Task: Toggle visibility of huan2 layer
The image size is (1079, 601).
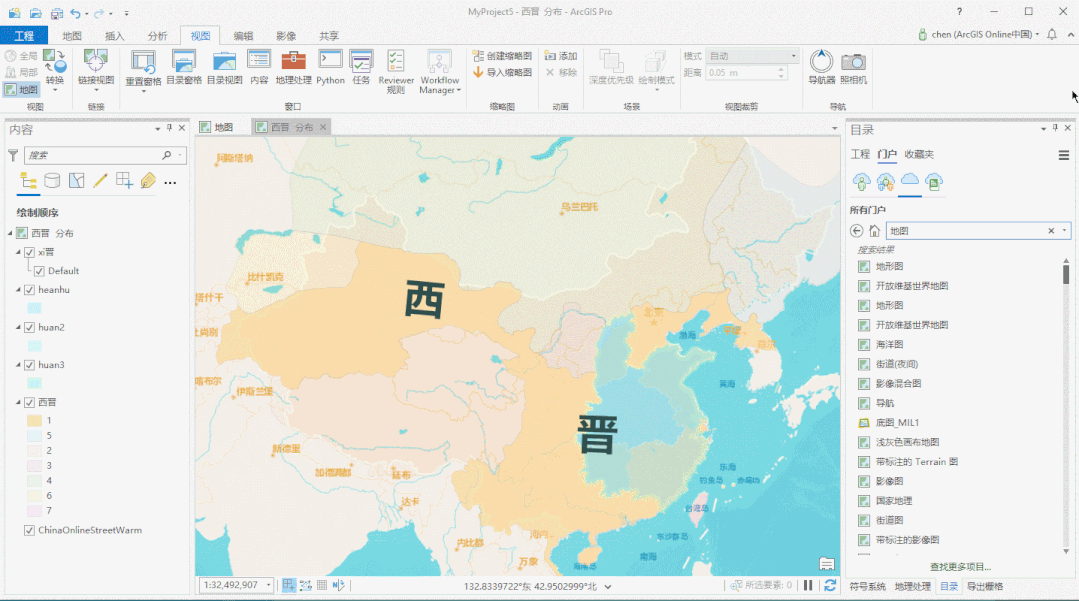Action: (29, 328)
